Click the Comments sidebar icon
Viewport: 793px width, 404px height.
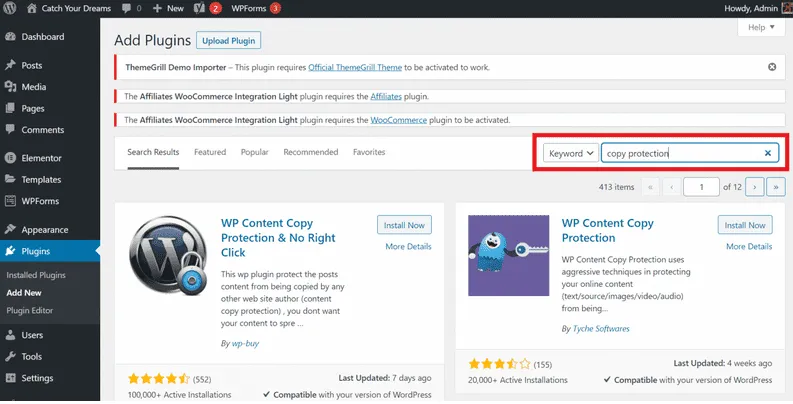click(x=10, y=129)
